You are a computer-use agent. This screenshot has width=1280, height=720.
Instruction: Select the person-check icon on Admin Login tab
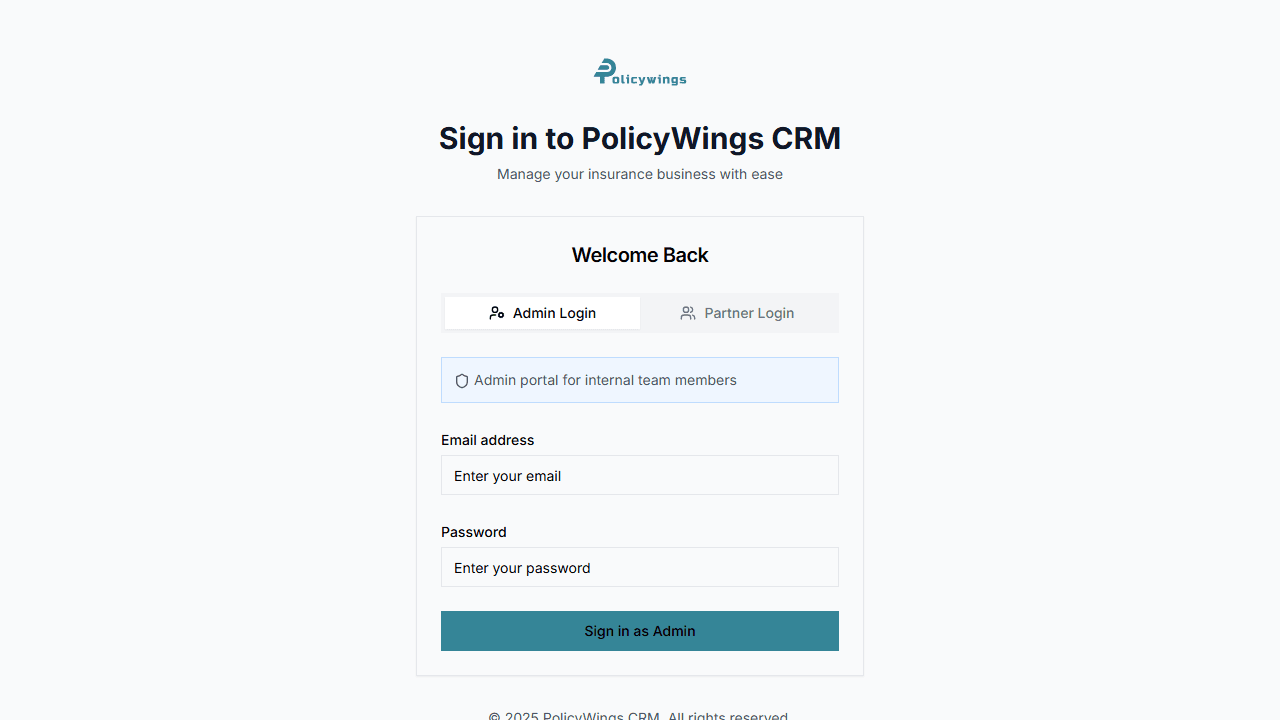point(498,312)
